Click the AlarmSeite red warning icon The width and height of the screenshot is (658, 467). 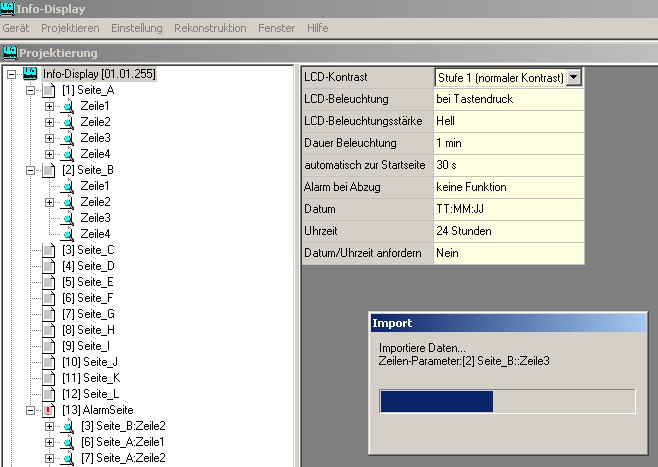pos(48,410)
